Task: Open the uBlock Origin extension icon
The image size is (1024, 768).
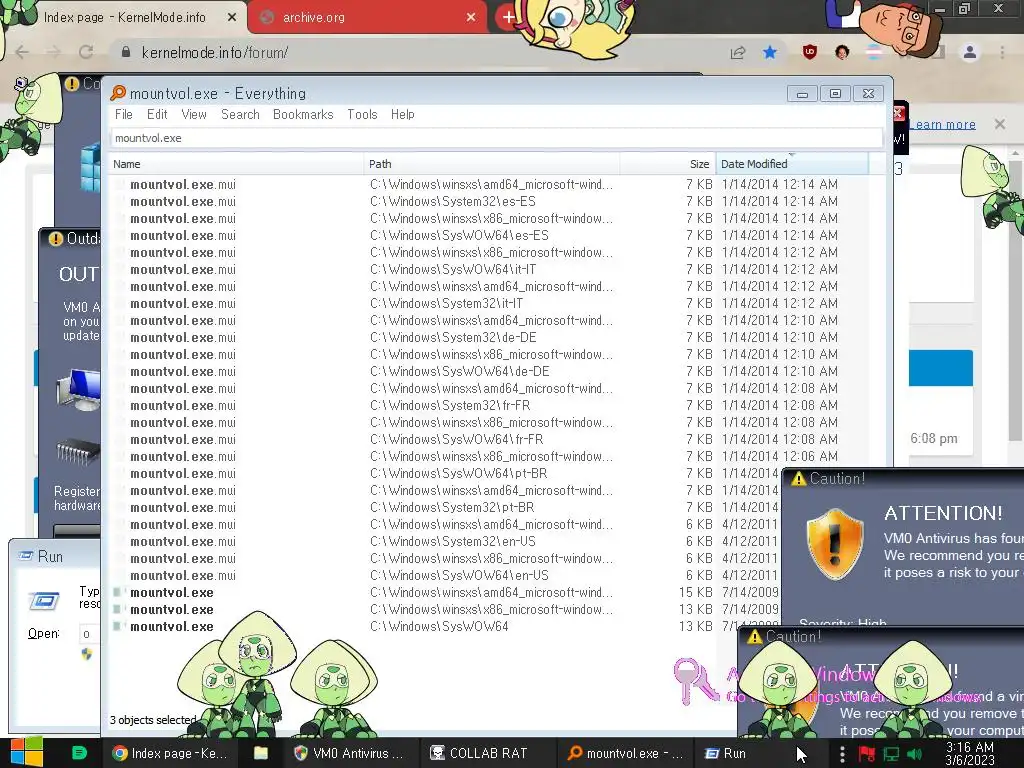Action: [x=810, y=52]
